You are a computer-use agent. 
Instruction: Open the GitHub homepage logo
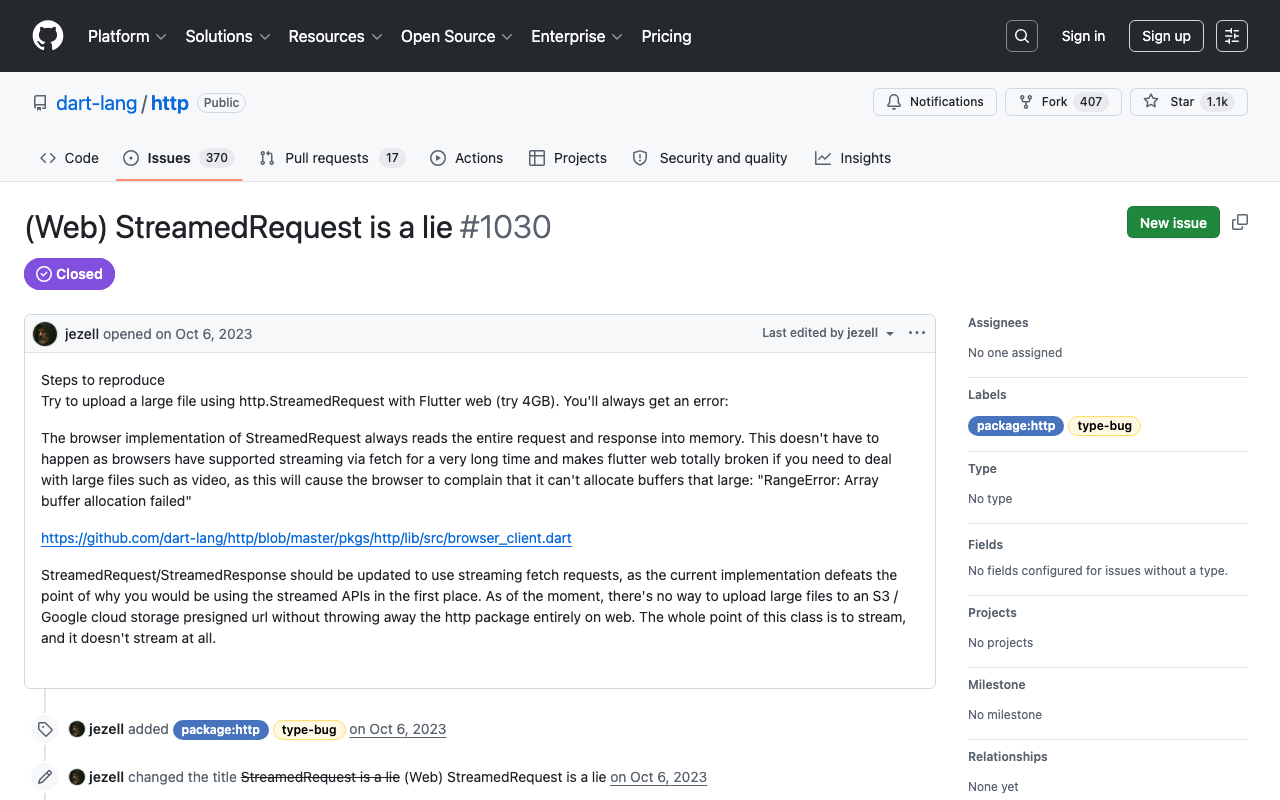[x=48, y=36]
